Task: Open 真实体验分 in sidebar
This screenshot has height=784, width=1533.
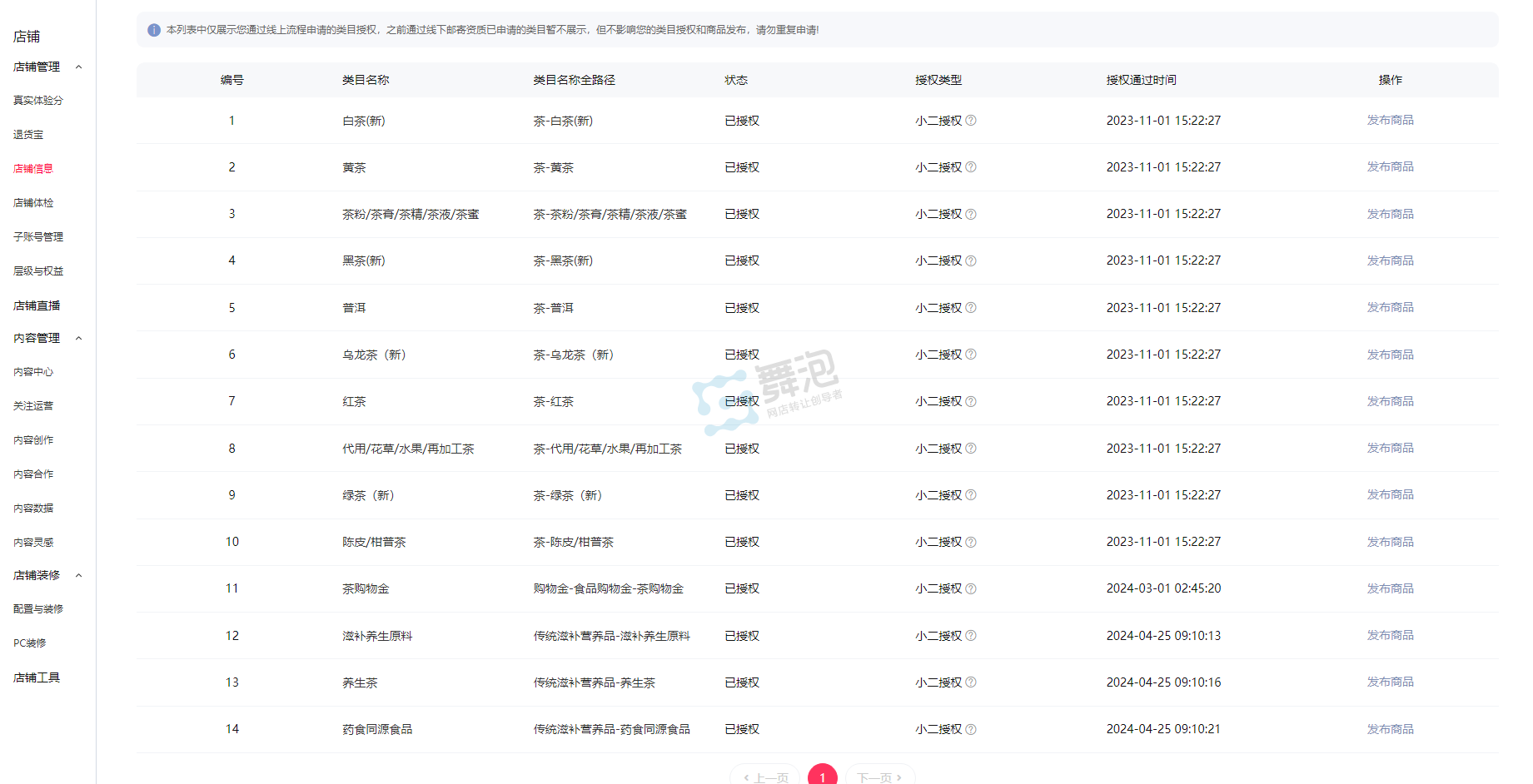Action: tap(38, 100)
